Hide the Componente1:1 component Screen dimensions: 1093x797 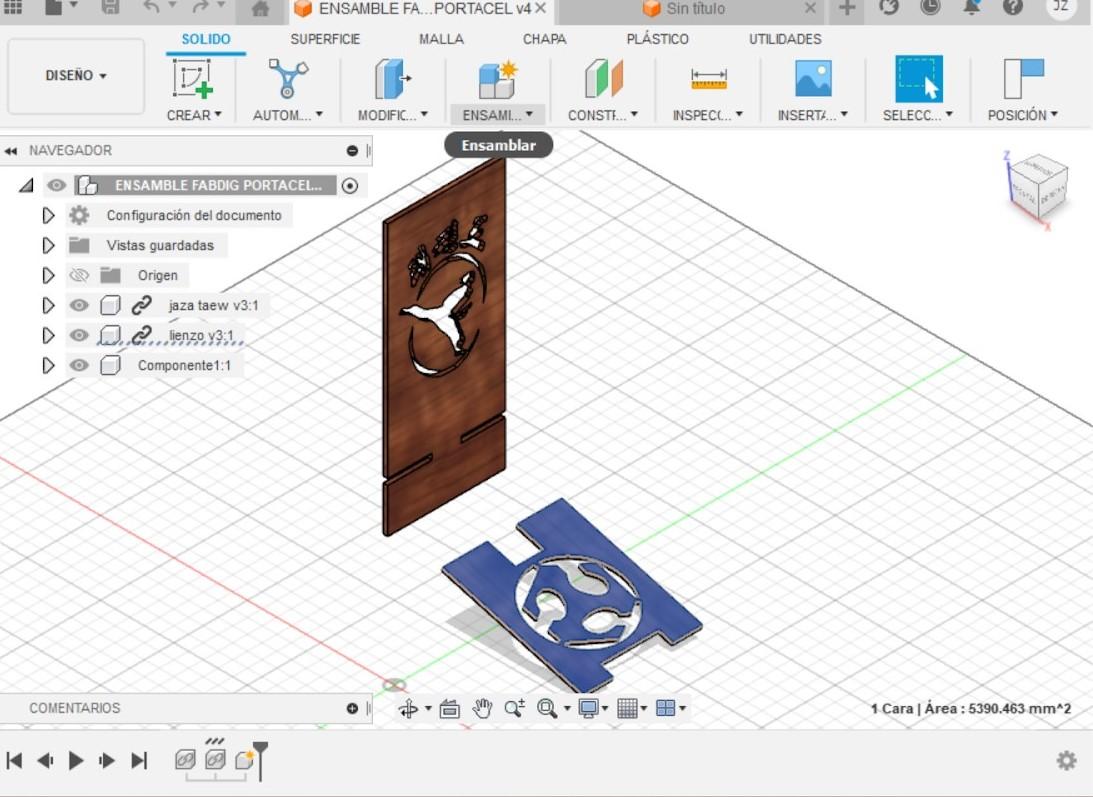[x=79, y=365]
